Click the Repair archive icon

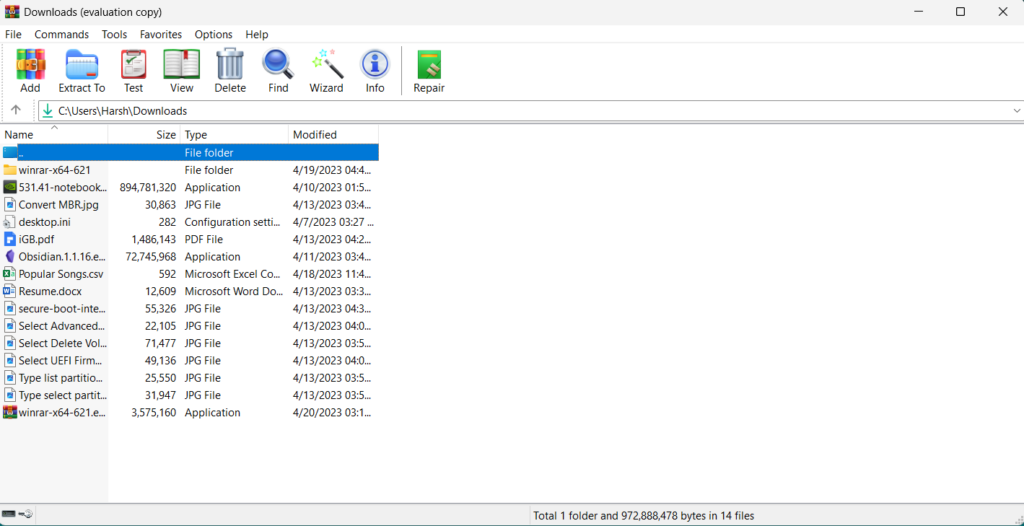pyautogui.click(x=429, y=71)
